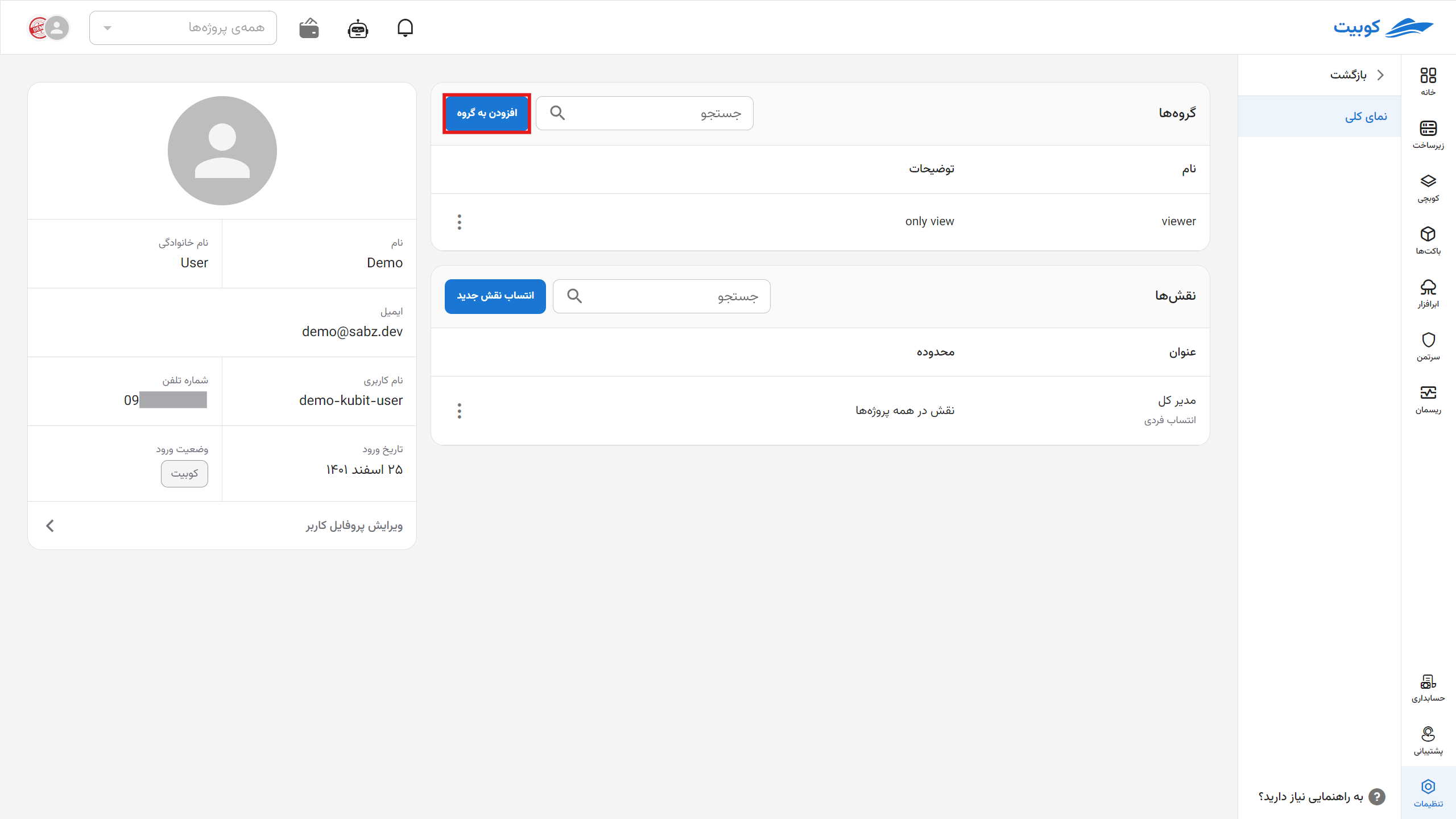
Task: Click the گروه‌ها section heading
Action: click(1177, 113)
